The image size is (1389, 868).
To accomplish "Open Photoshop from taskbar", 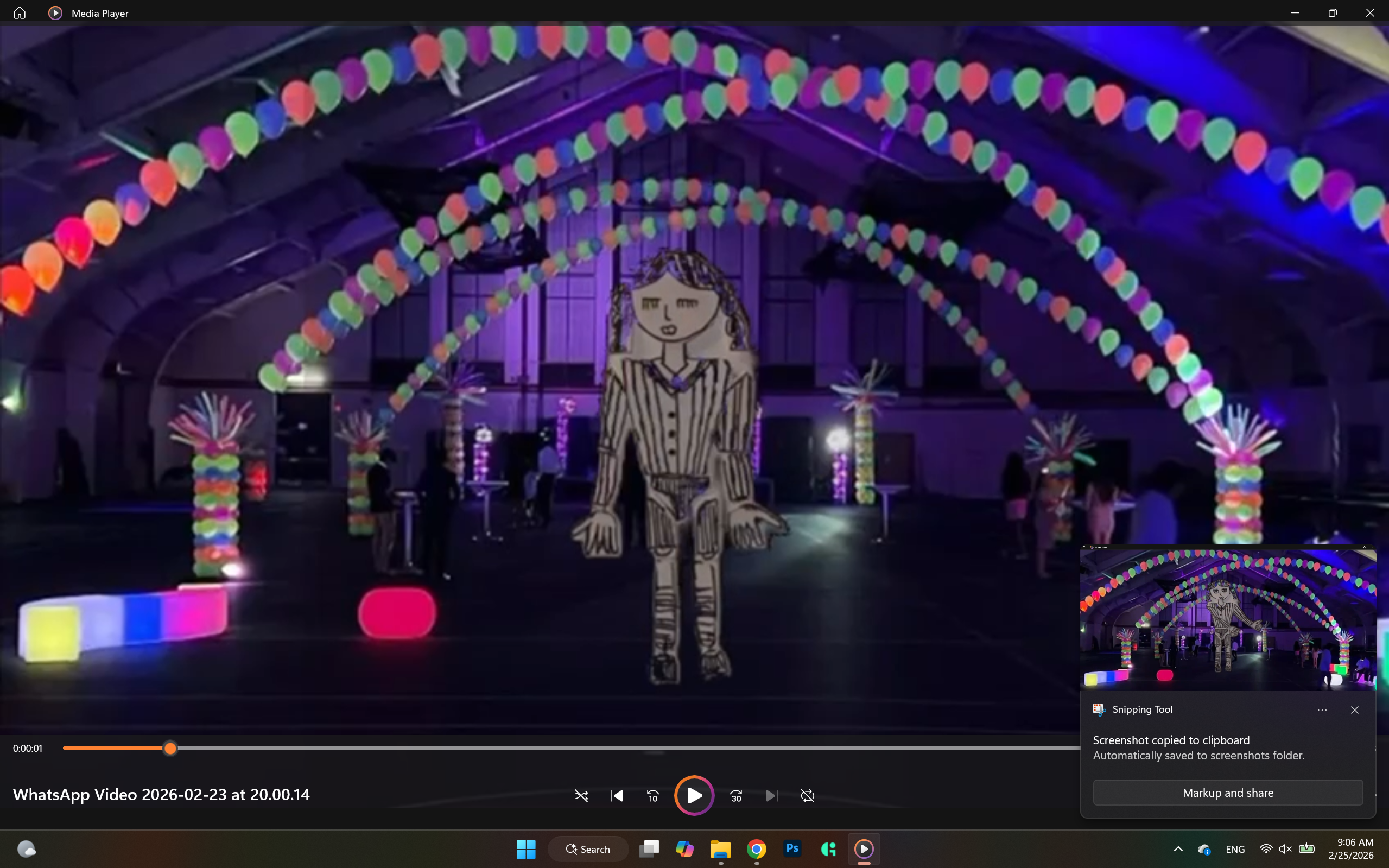I will [792, 848].
